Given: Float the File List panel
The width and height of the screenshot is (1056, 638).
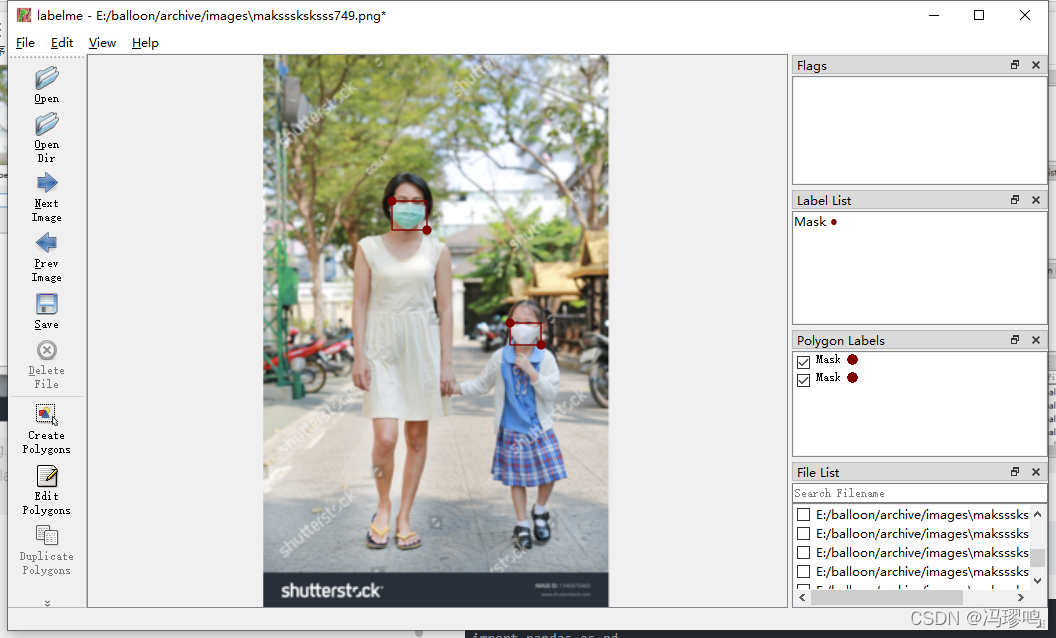Looking at the screenshot, I should click(1015, 472).
